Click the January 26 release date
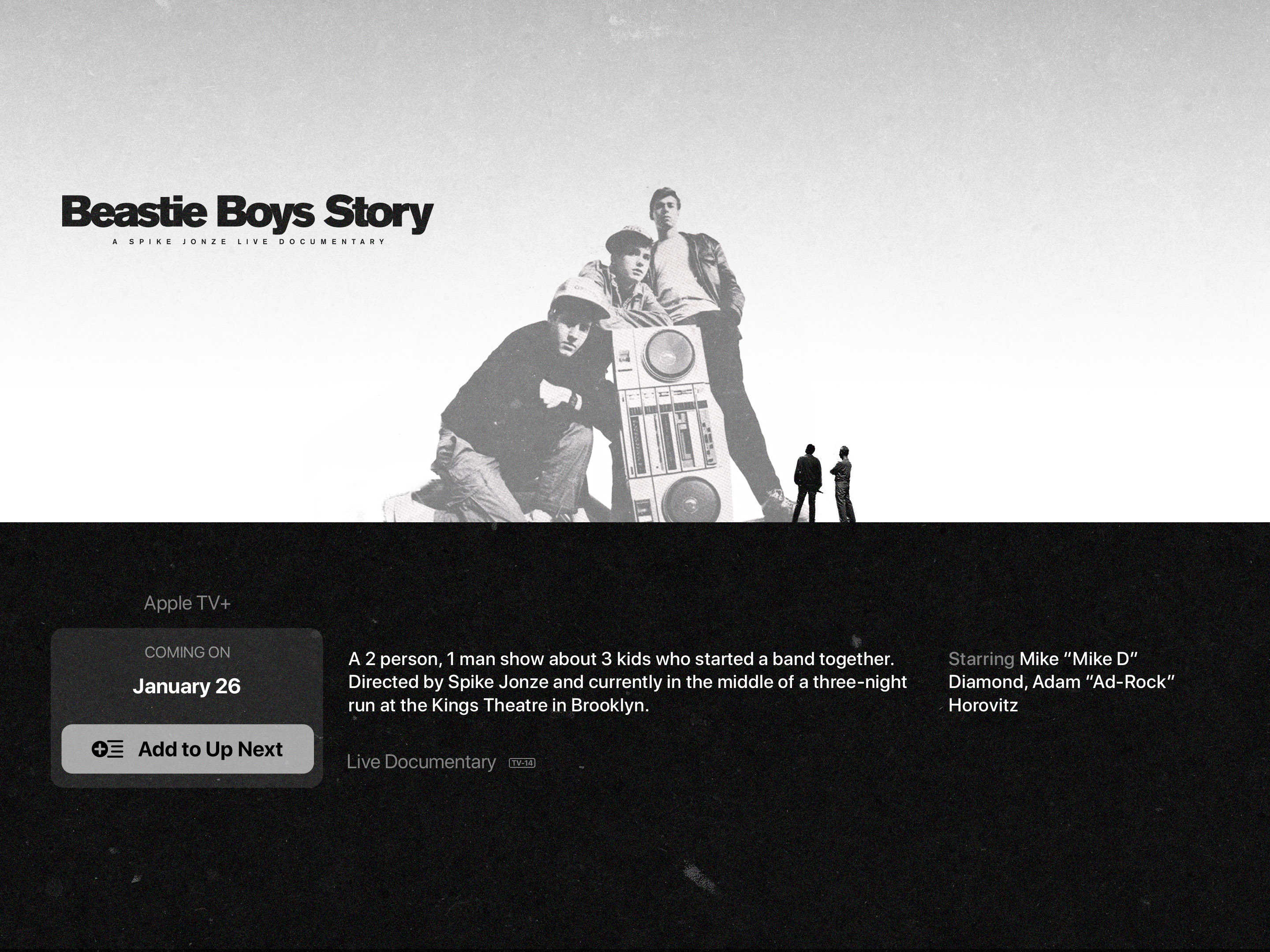The height and width of the screenshot is (952, 1270). coord(187,686)
